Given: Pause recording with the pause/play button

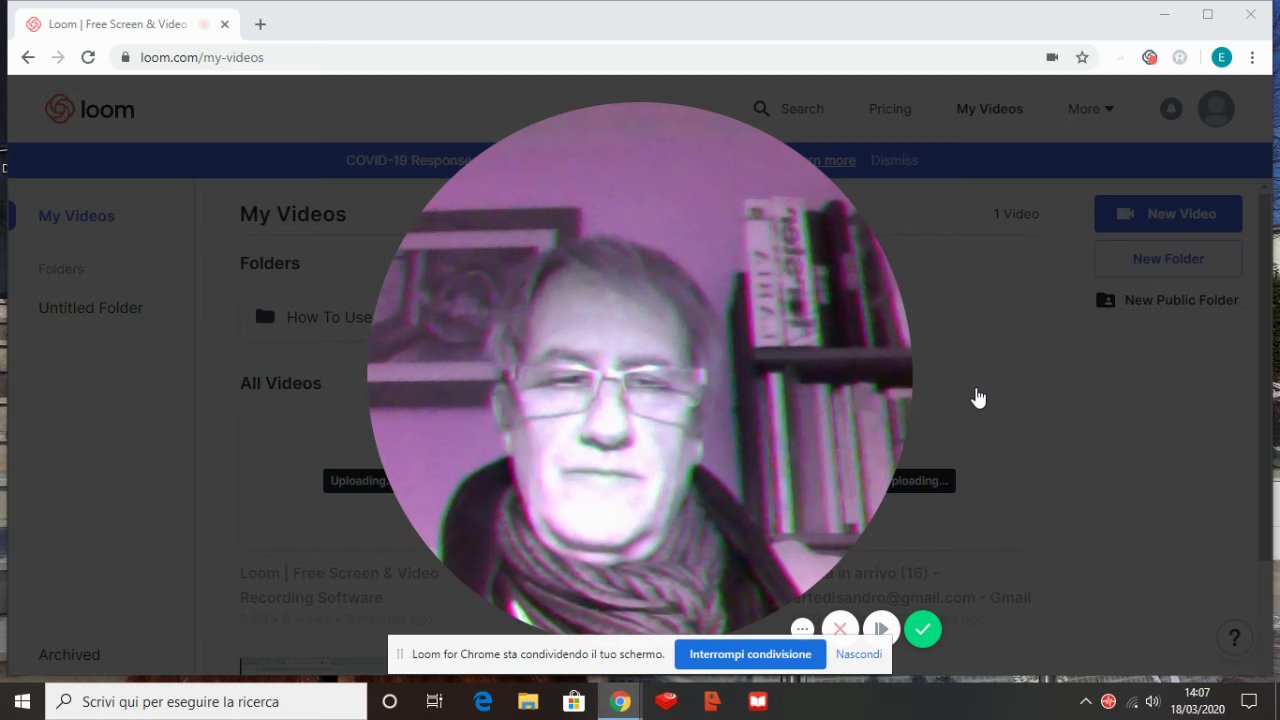Looking at the screenshot, I should pyautogui.click(x=881, y=629).
